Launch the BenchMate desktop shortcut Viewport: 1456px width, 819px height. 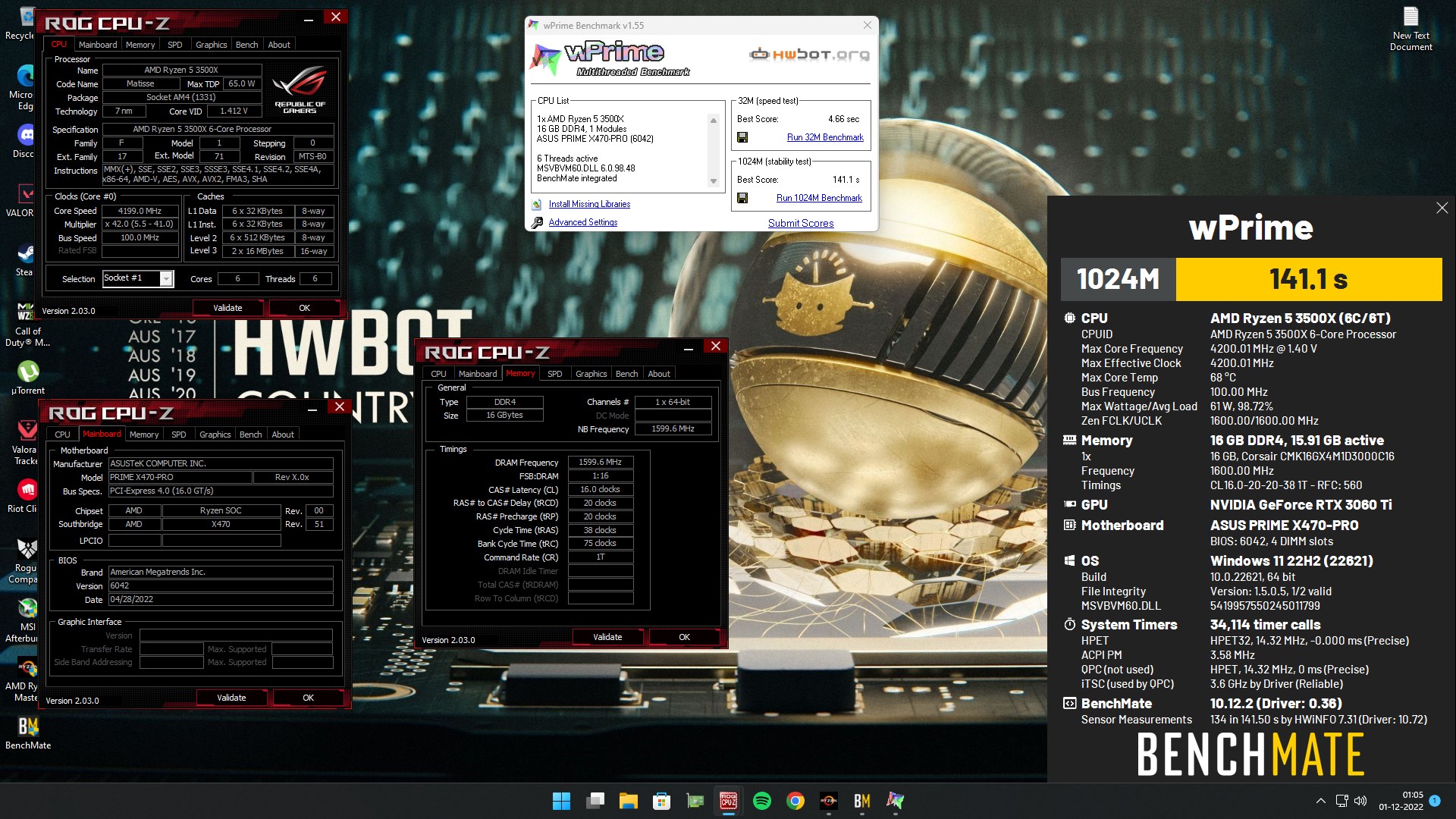click(28, 732)
